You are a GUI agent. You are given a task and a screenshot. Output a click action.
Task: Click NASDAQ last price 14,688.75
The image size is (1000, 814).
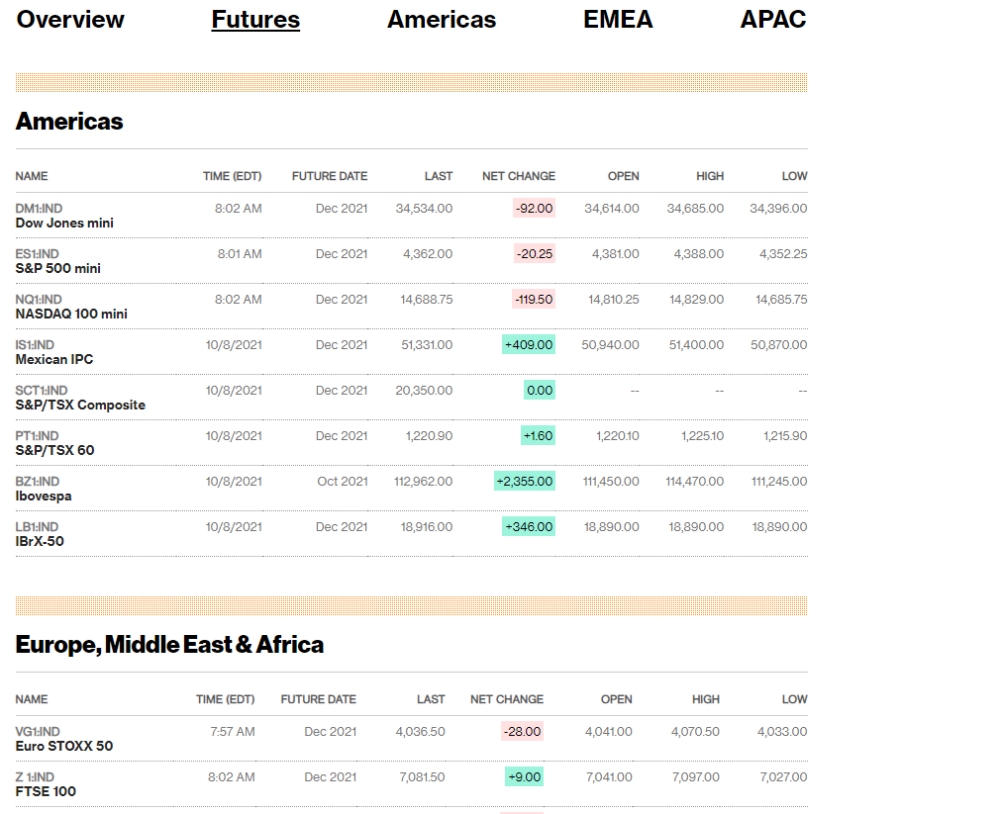pos(427,300)
